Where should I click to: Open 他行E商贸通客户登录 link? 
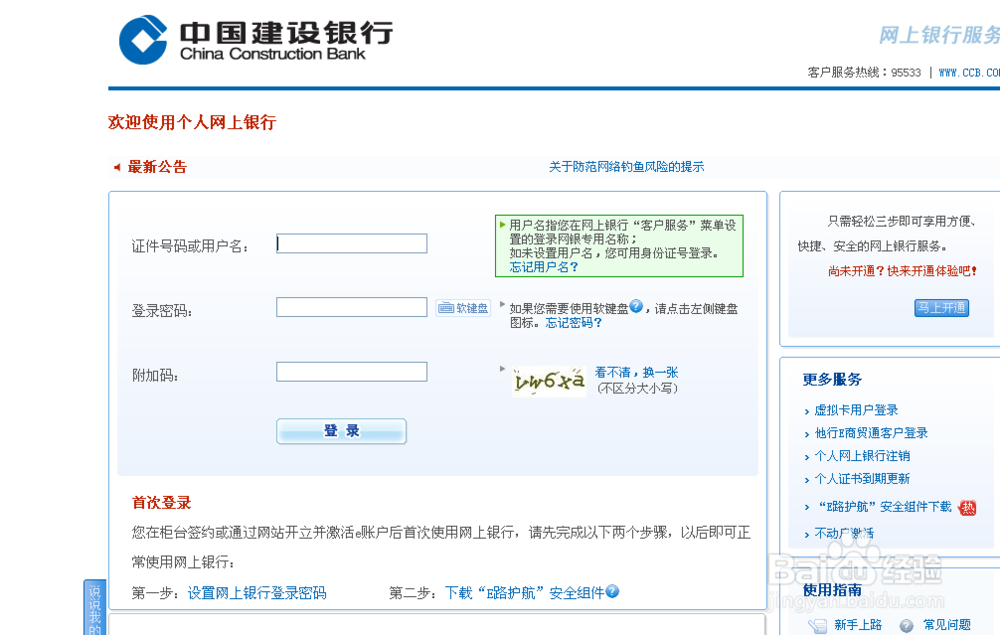tap(871, 433)
